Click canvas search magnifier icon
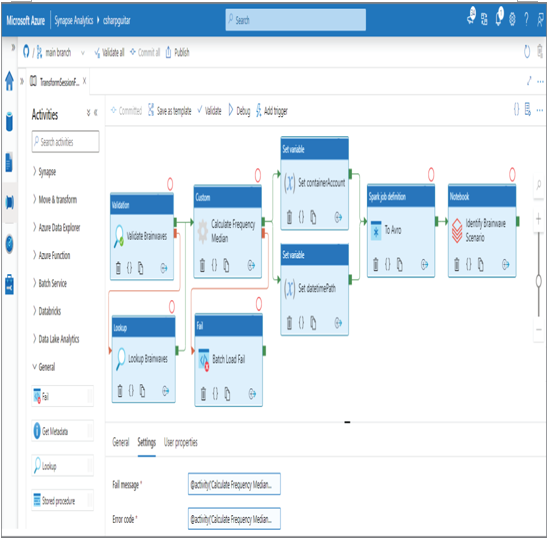This screenshot has width=549, height=539. click(x=539, y=185)
